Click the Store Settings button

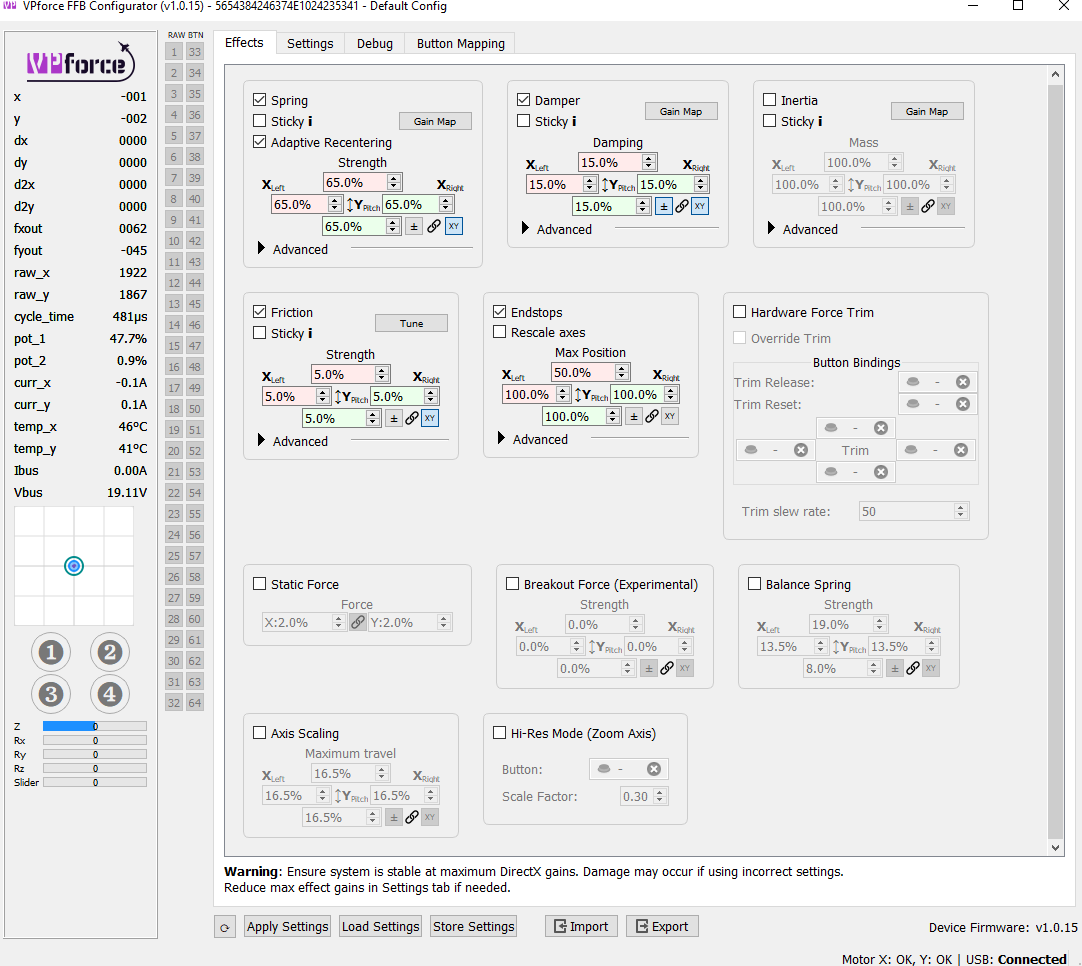click(473, 927)
